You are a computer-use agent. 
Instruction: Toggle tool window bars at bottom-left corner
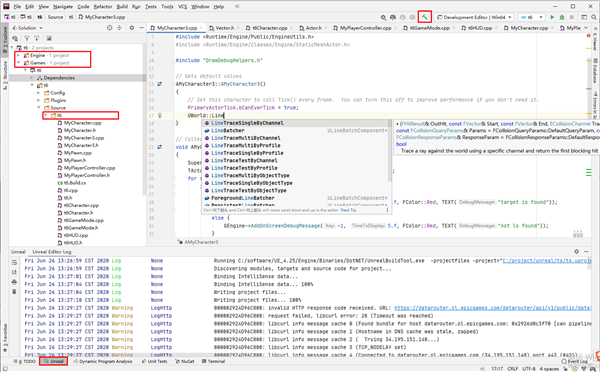(x=5, y=369)
